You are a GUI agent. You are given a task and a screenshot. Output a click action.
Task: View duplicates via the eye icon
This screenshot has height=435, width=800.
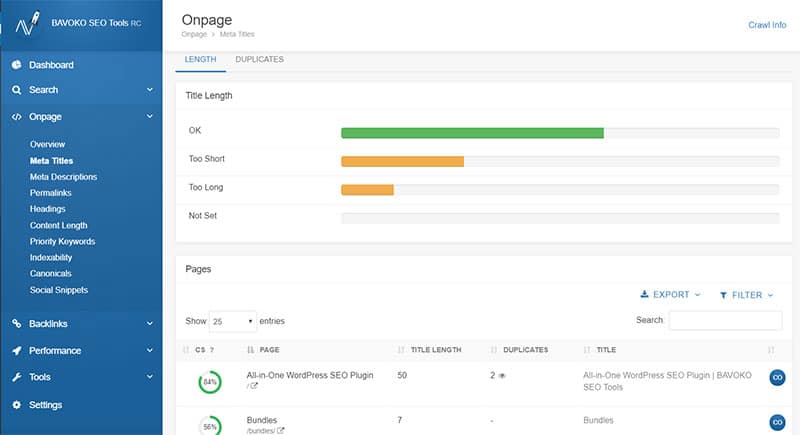point(503,375)
